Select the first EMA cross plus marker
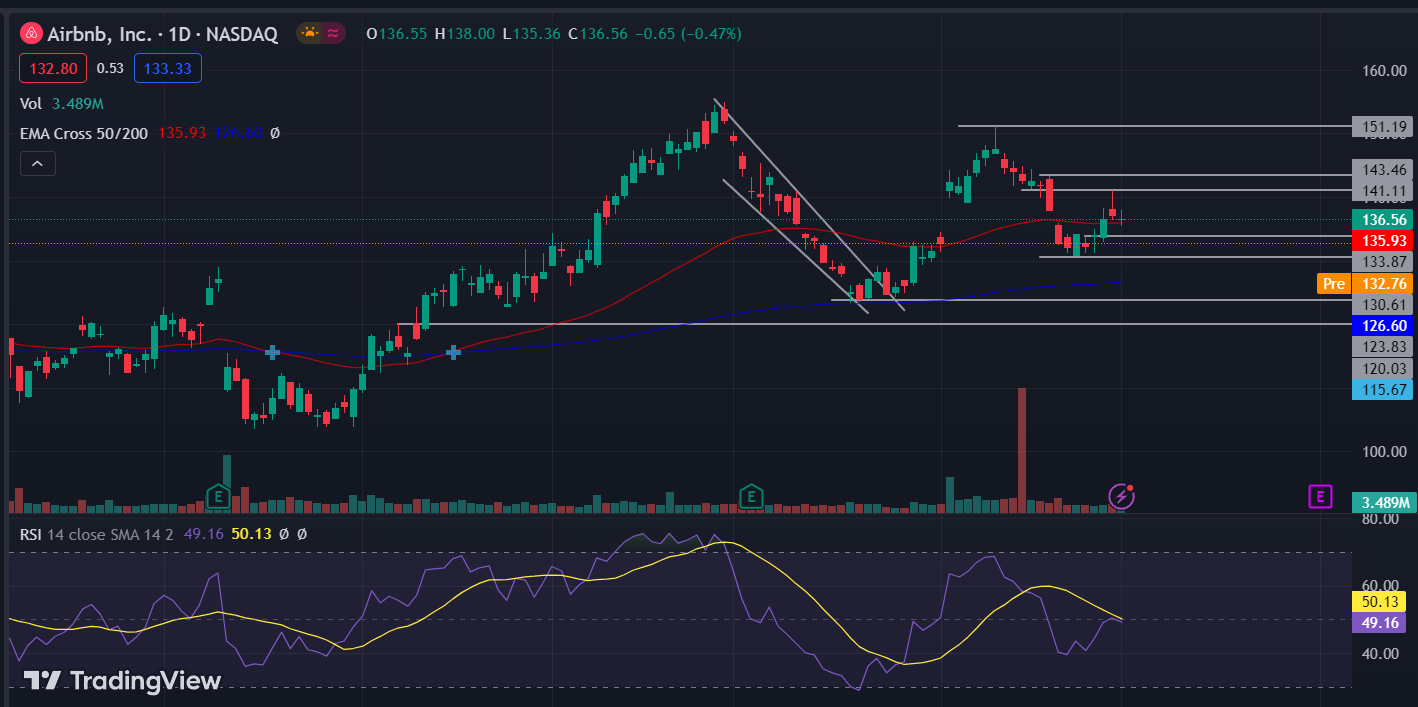The image size is (1418, 707). pos(272,352)
